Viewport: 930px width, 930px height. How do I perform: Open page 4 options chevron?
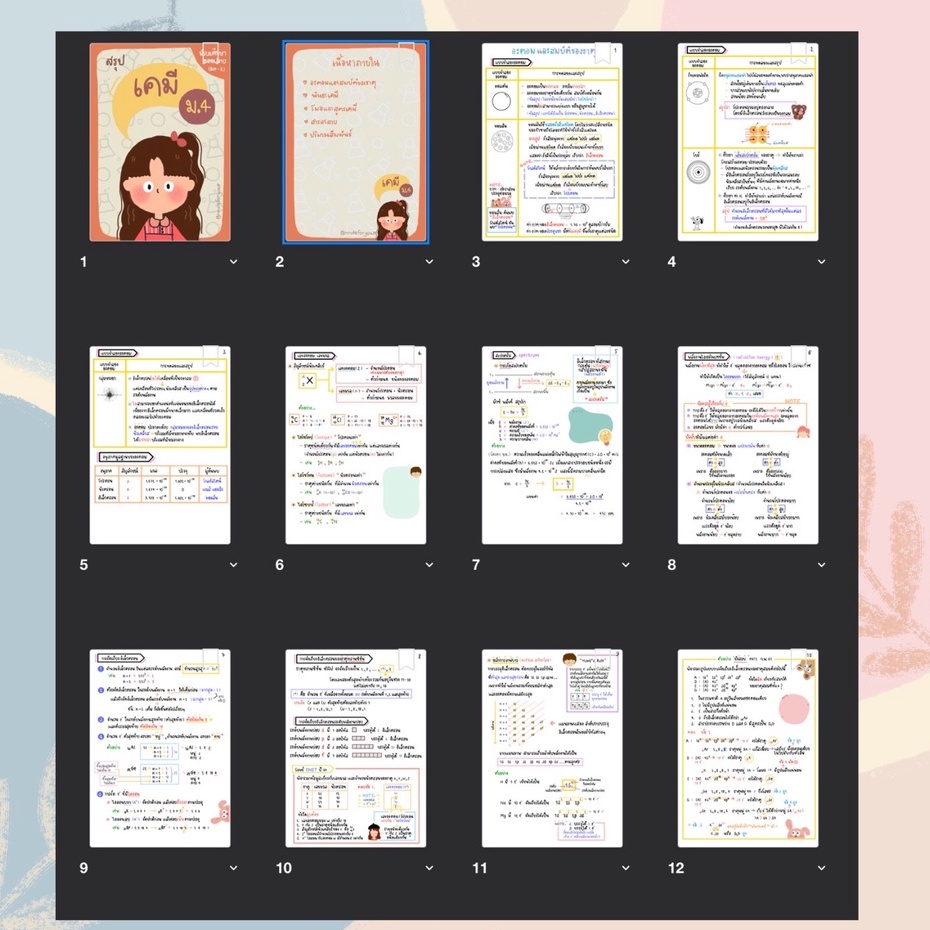click(821, 262)
